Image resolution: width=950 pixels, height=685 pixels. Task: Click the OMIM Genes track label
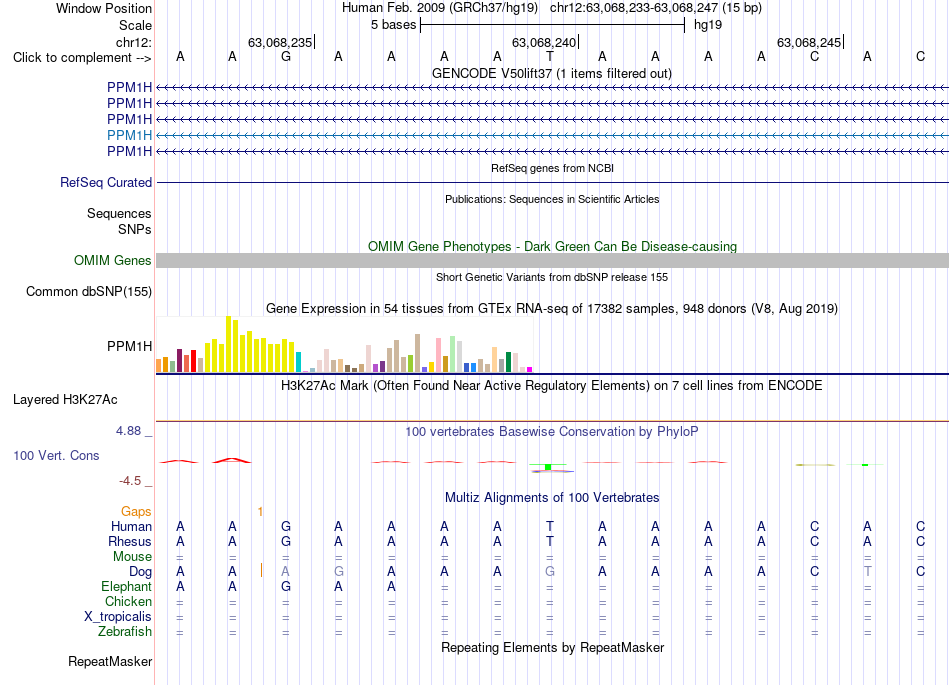click(x=113, y=260)
